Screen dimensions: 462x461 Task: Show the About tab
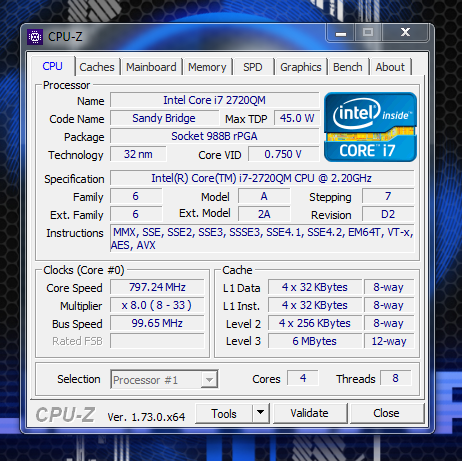click(x=390, y=67)
